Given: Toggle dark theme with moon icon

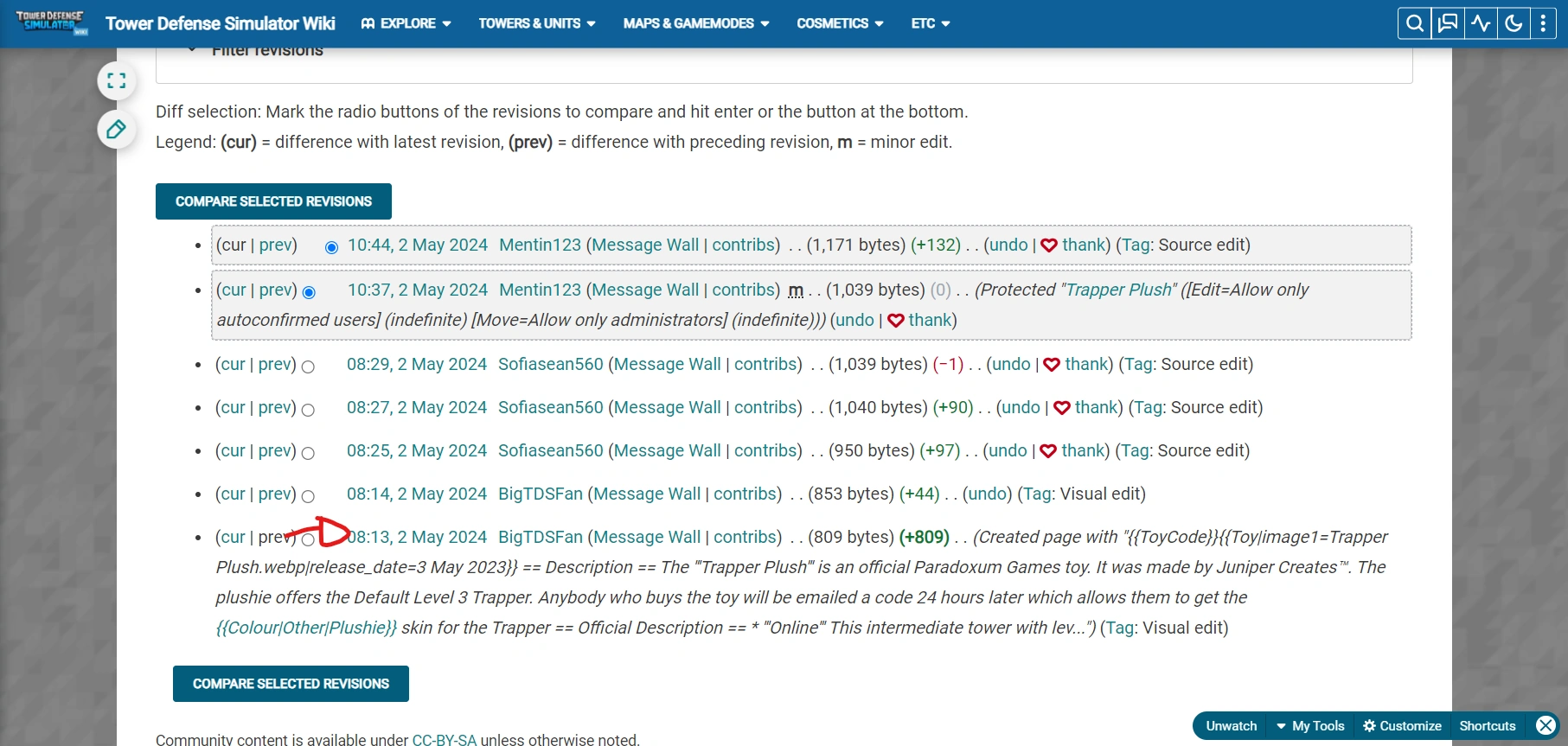Looking at the screenshot, I should tap(1514, 23).
